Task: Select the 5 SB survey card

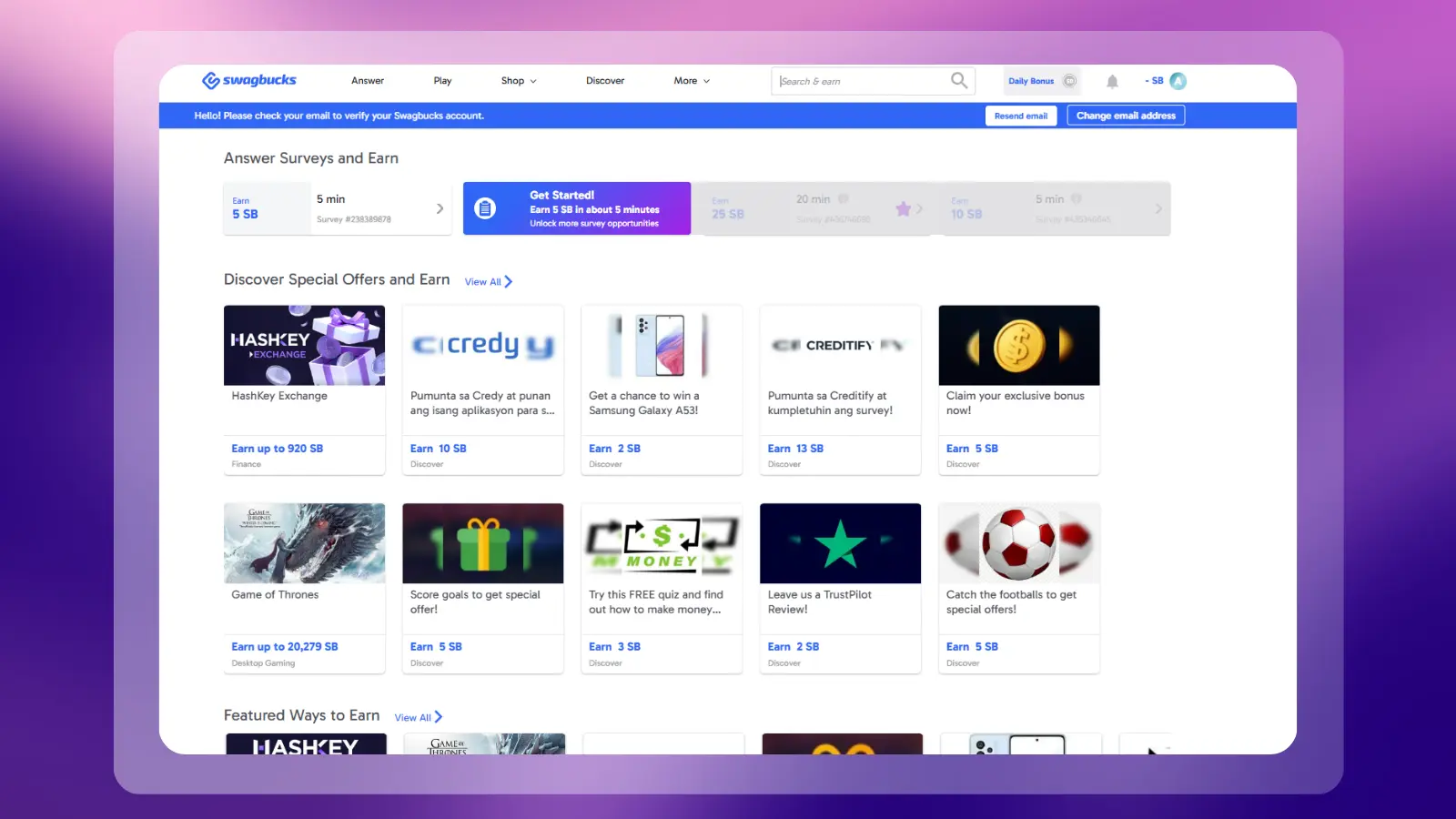Action: pos(338,208)
